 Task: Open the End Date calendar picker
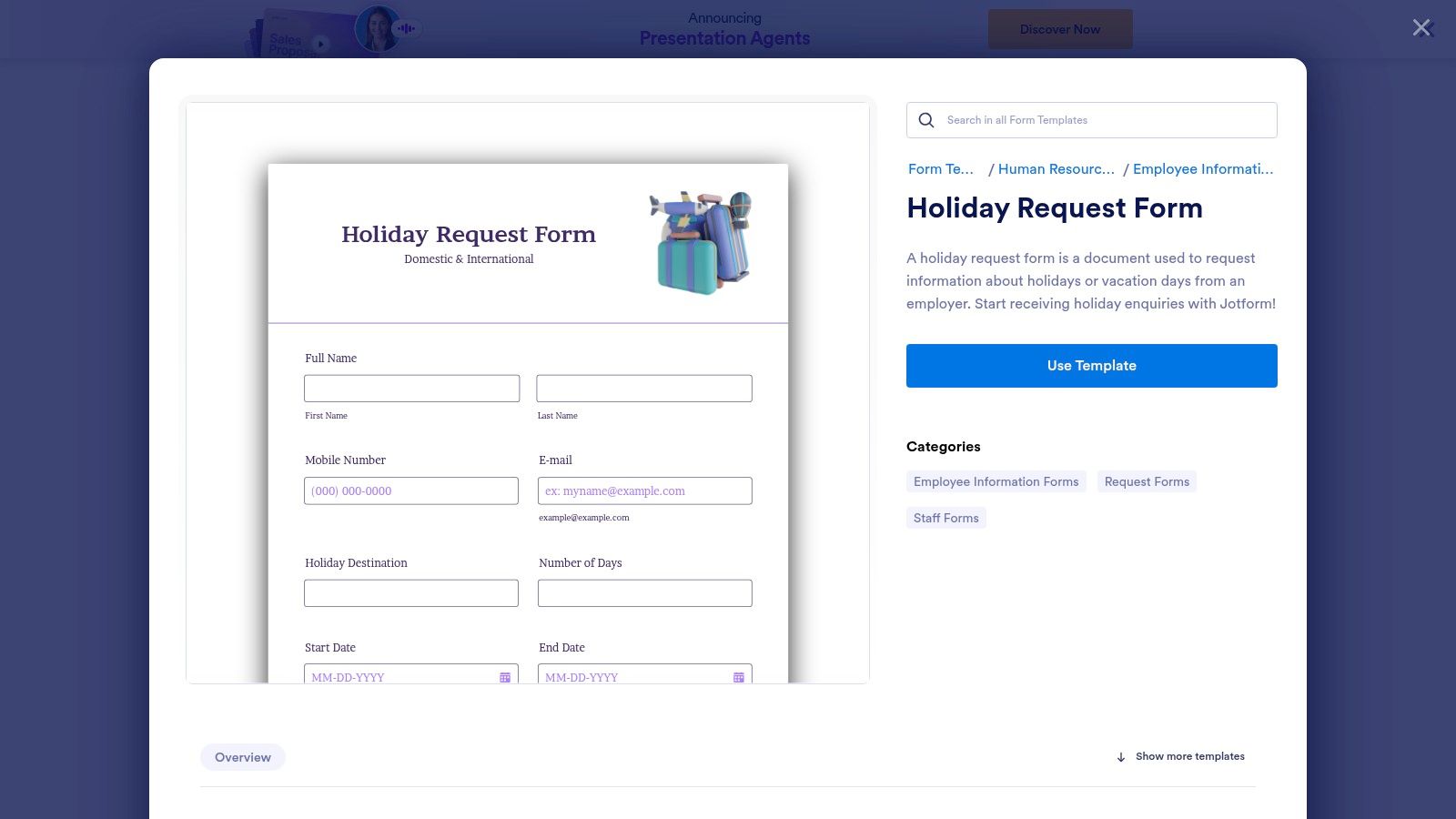[x=737, y=677]
